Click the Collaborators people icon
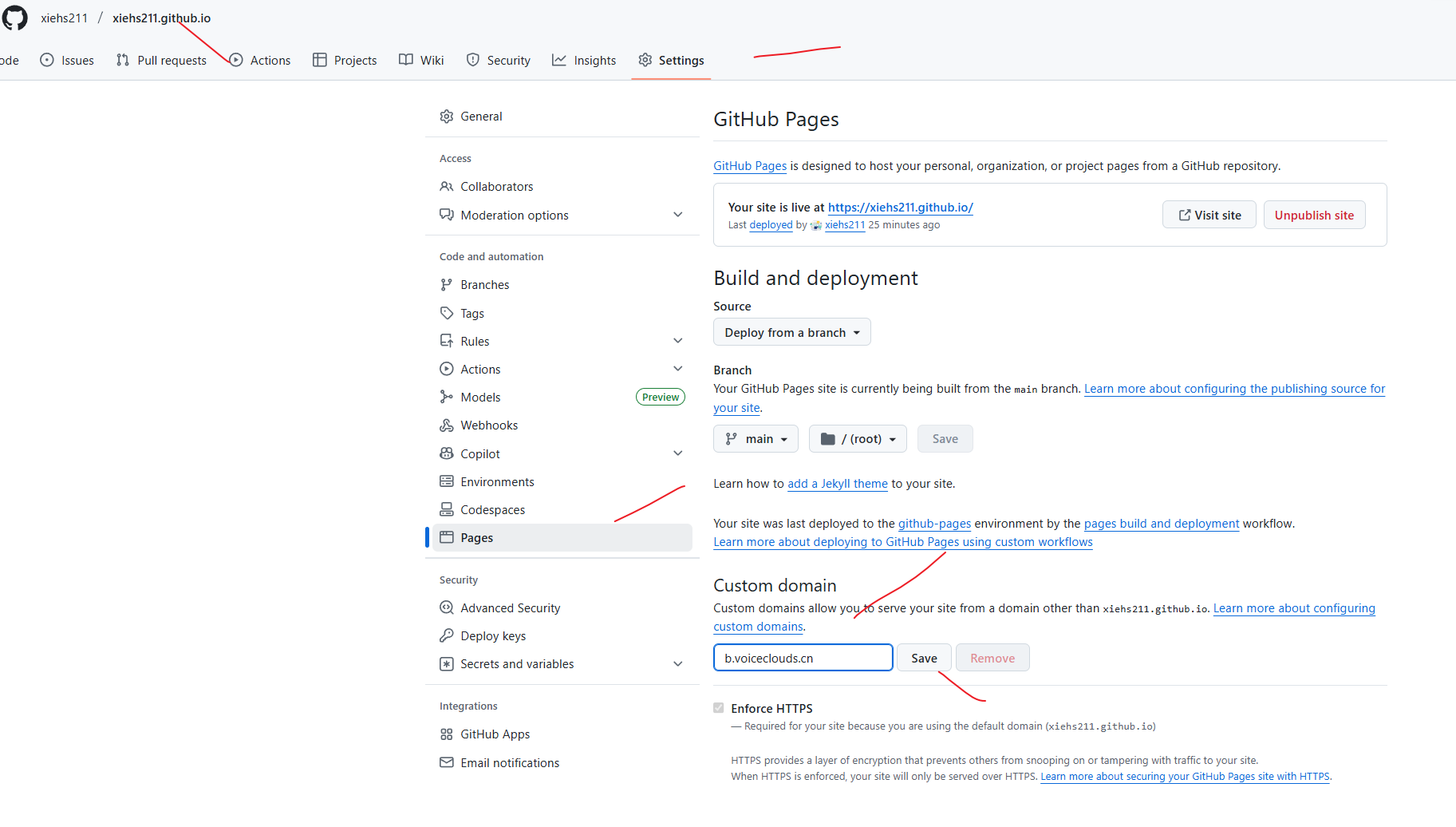The height and width of the screenshot is (827, 1456). 447,186
